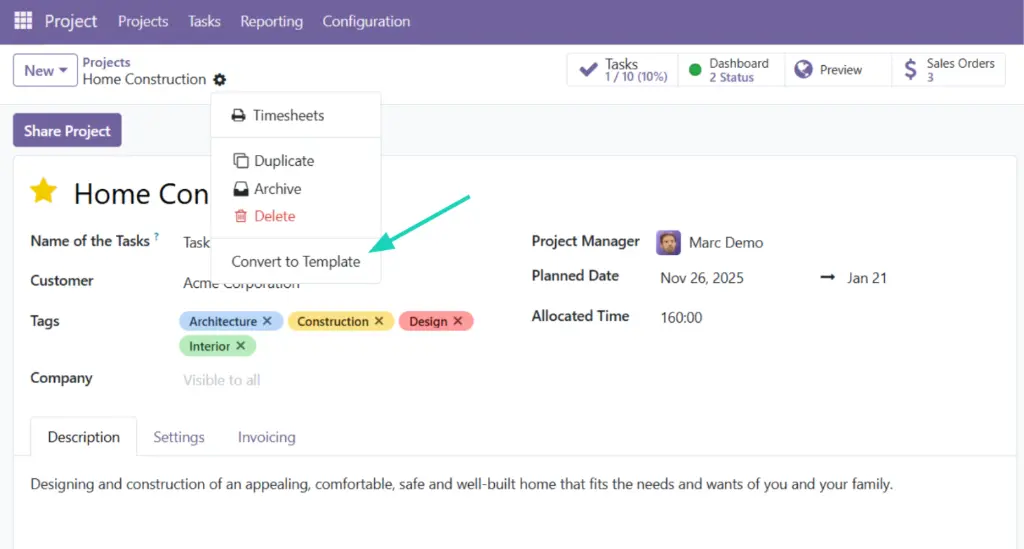
Task: Click the tooltip question mark near Name of the Tasks
Action: pyautogui.click(x=157, y=236)
